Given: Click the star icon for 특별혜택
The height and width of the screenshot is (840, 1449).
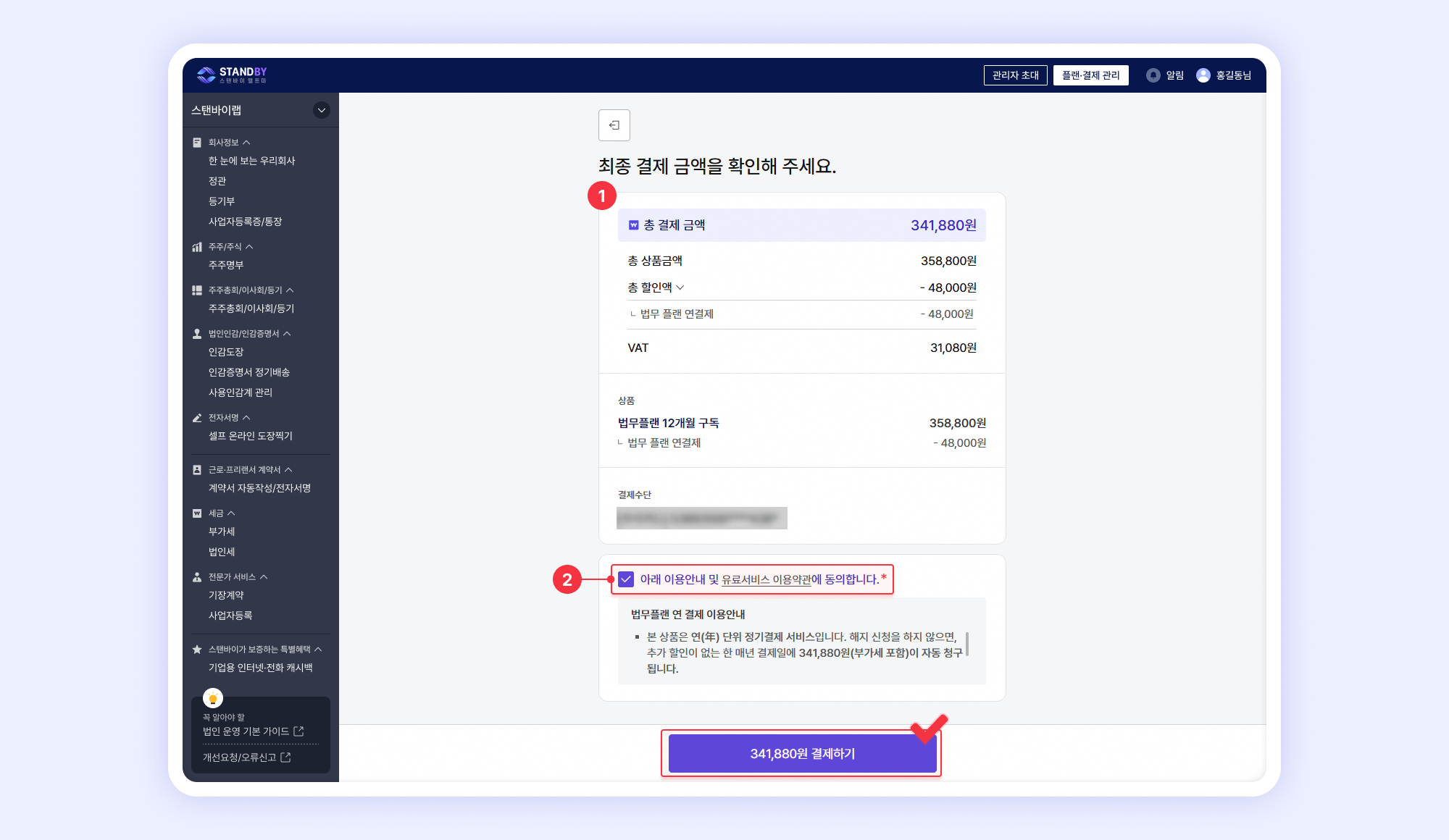Looking at the screenshot, I should tap(197, 650).
